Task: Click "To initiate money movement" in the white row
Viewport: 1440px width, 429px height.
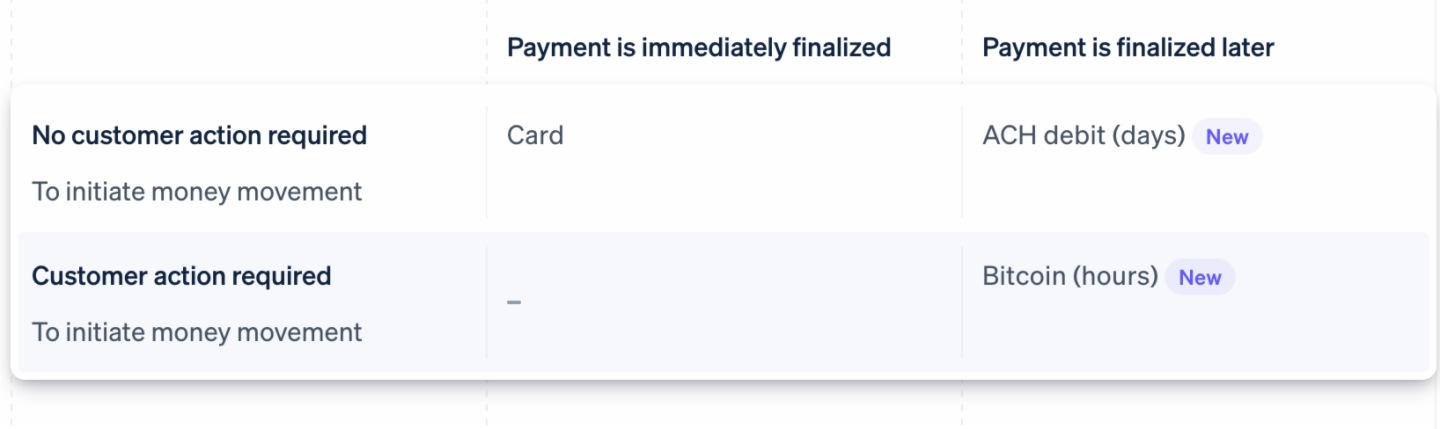Action: tap(197, 191)
